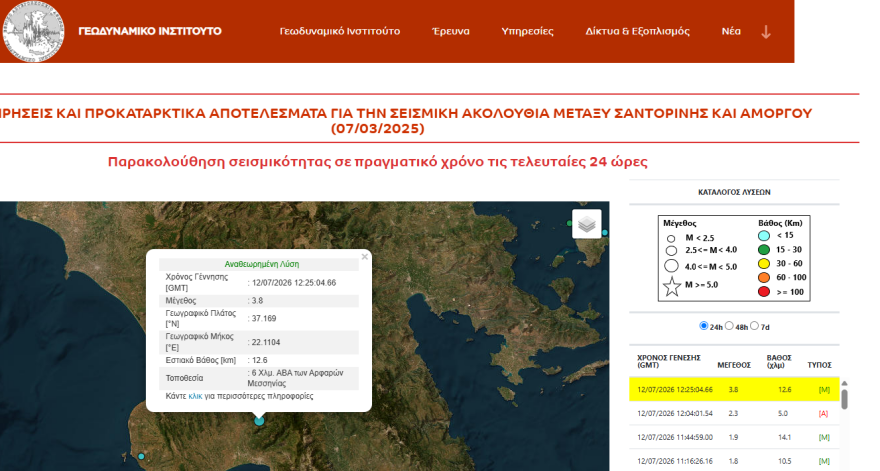The width and height of the screenshot is (880, 471).
Task: Click the star M >= 5.0 legend symbol
Action: point(672,286)
